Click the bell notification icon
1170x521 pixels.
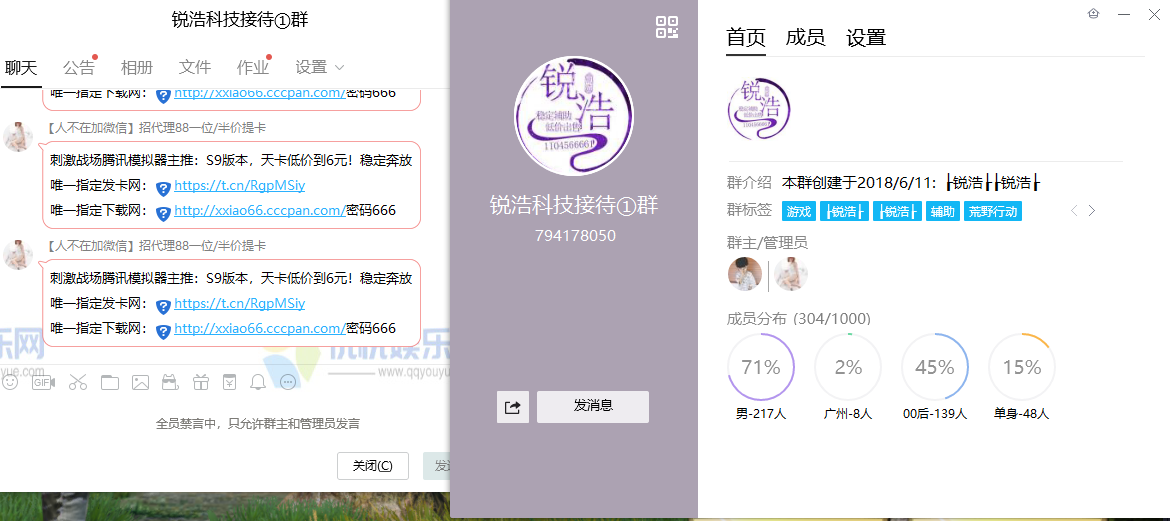click(258, 382)
